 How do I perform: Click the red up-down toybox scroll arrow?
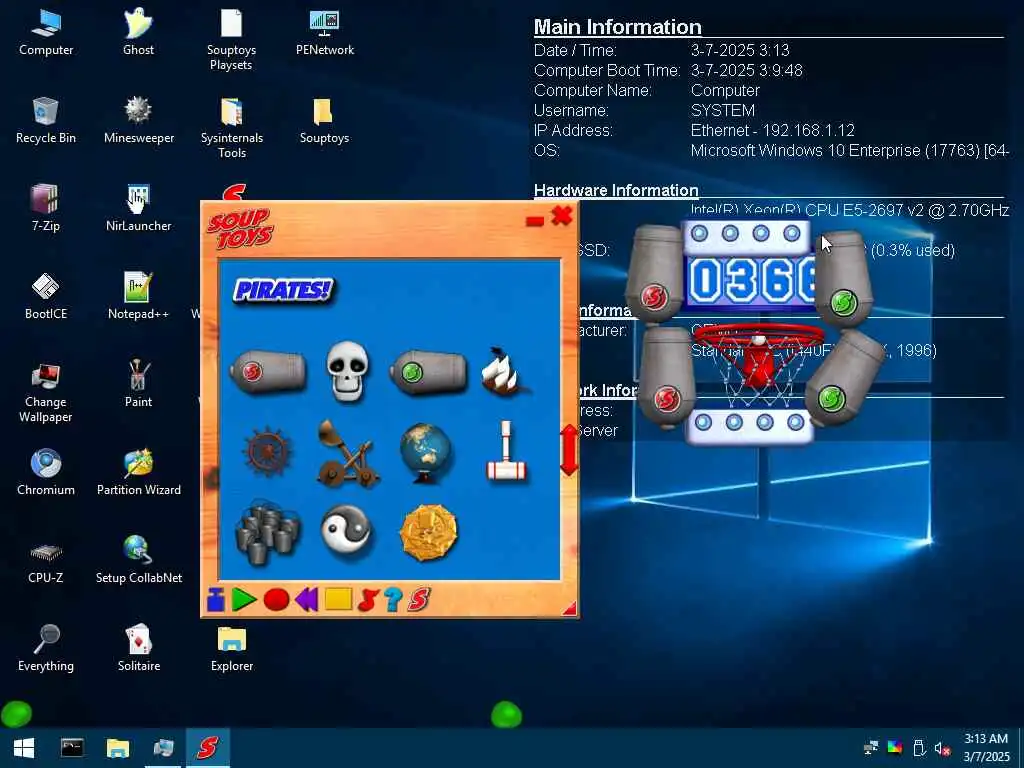[x=569, y=450]
